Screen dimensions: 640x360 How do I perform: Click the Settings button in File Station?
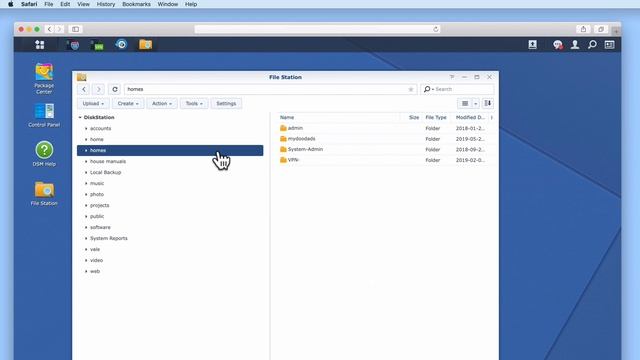[x=226, y=104]
